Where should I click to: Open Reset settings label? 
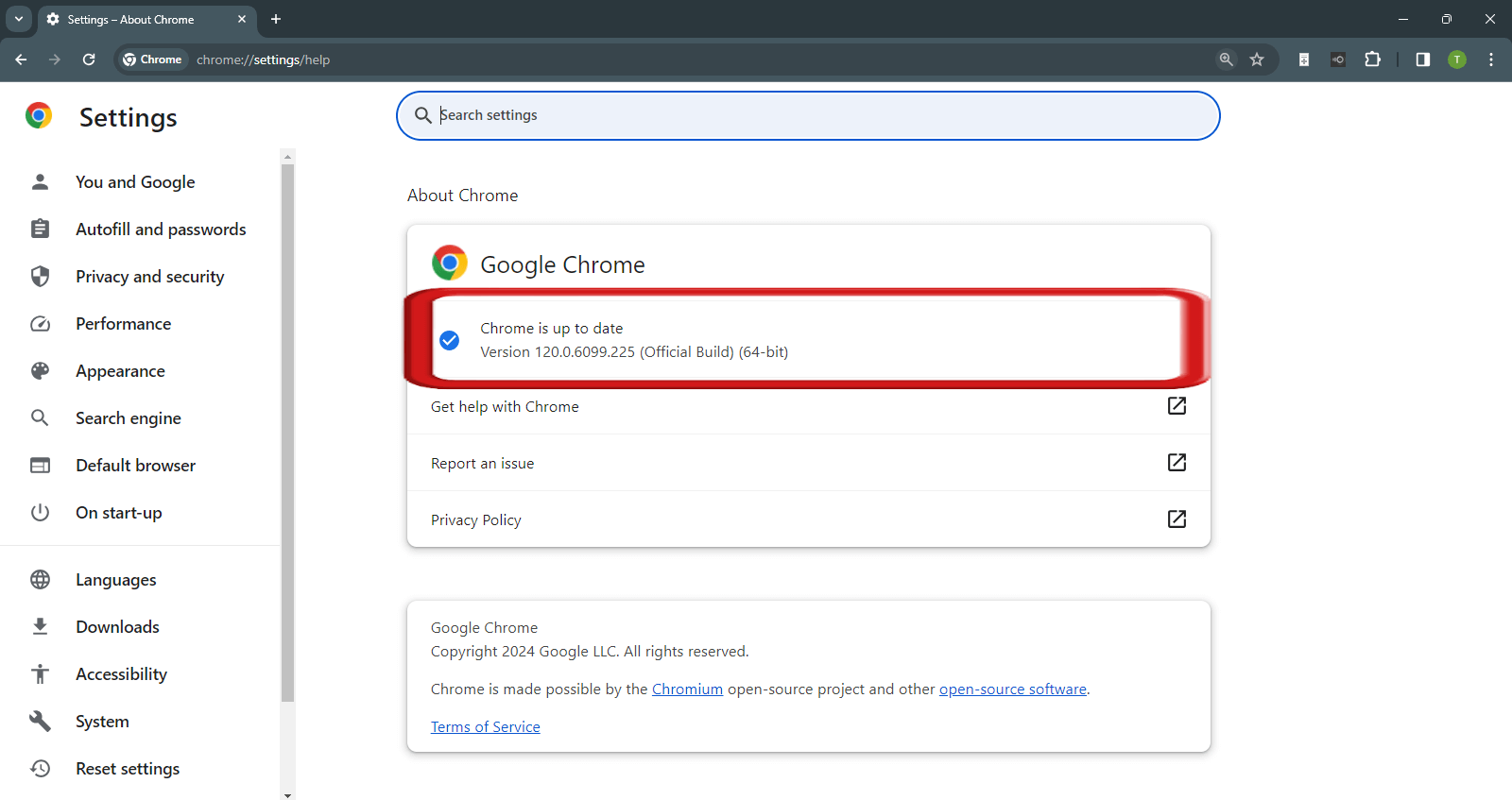(128, 769)
